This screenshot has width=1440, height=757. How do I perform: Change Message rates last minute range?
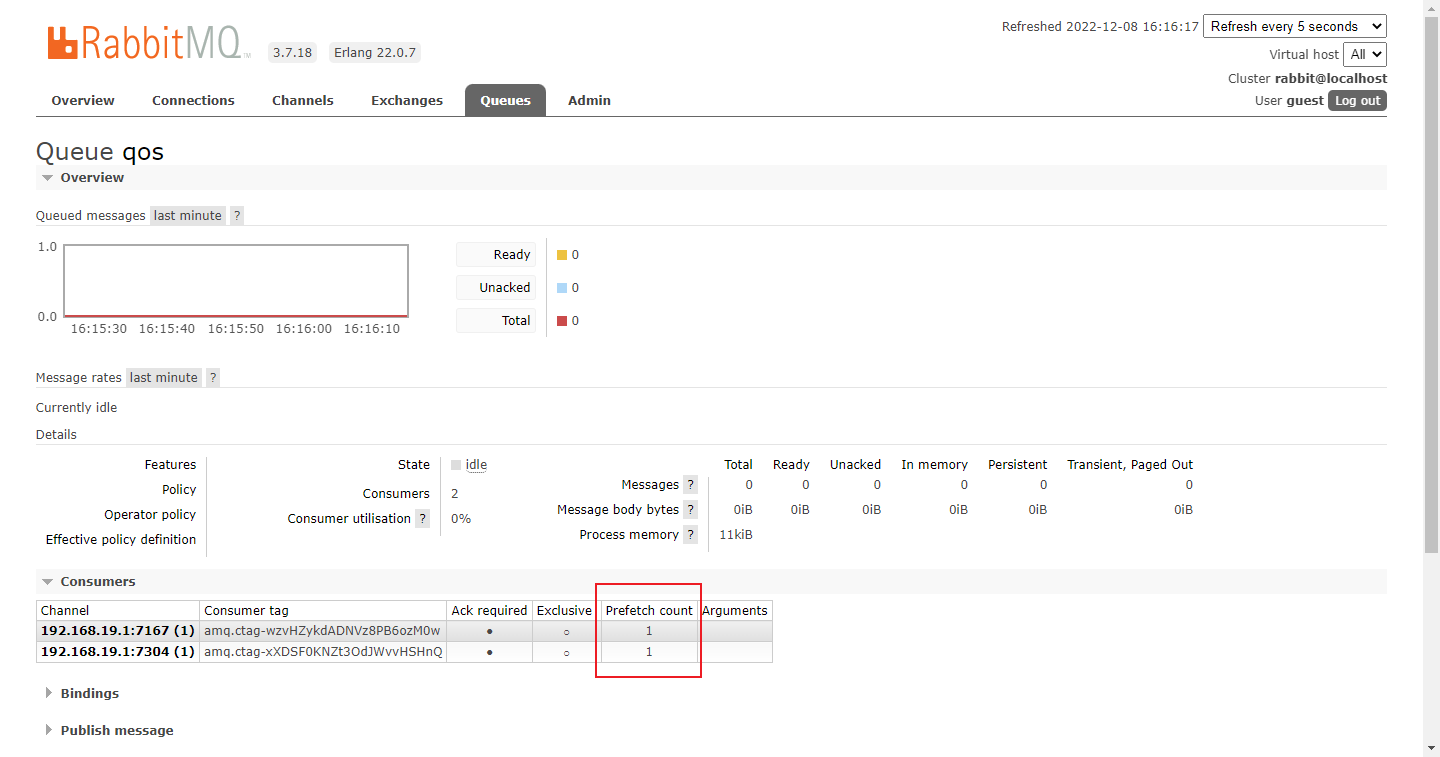pos(164,377)
